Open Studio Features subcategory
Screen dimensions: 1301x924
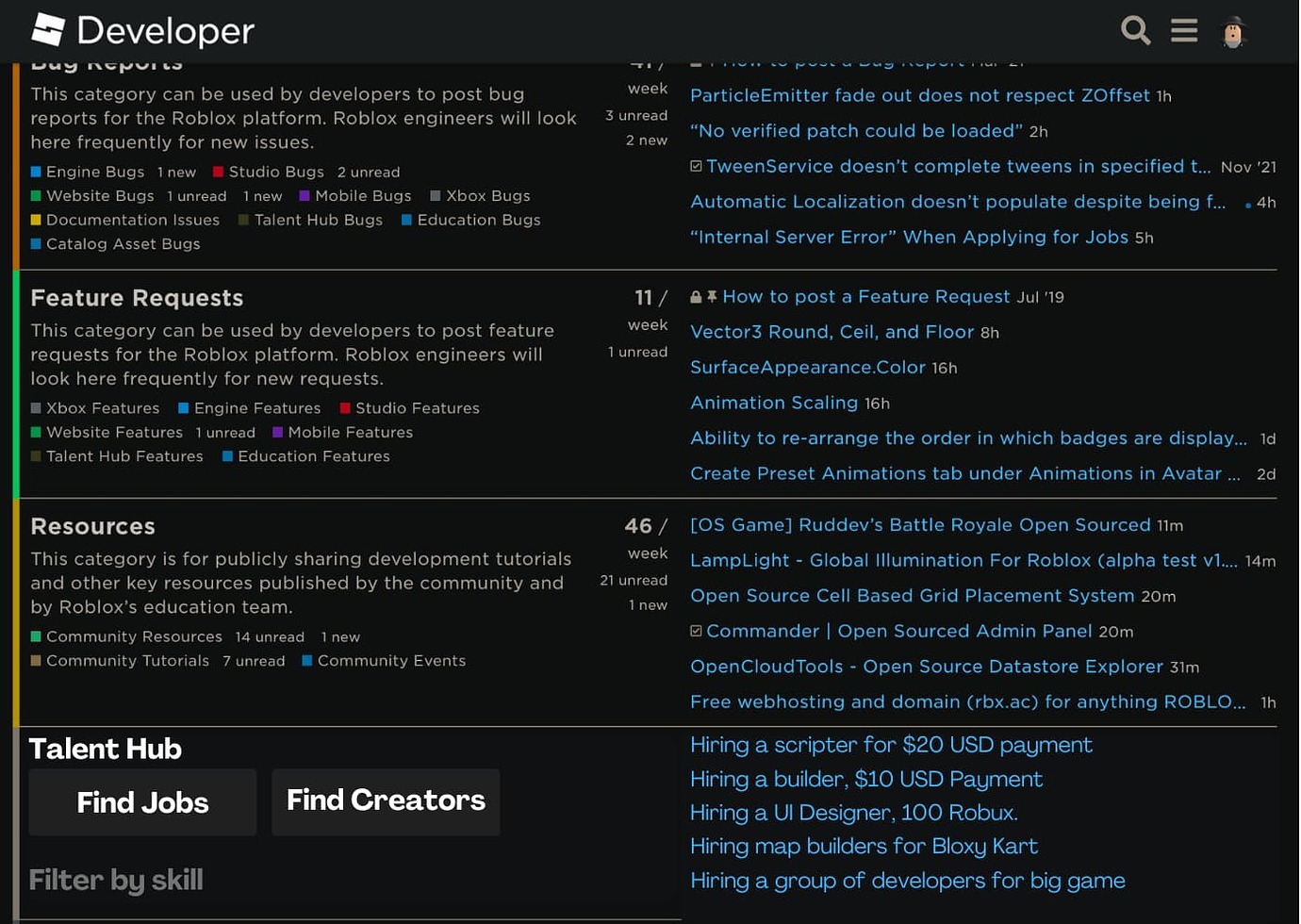click(x=410, y=408)
